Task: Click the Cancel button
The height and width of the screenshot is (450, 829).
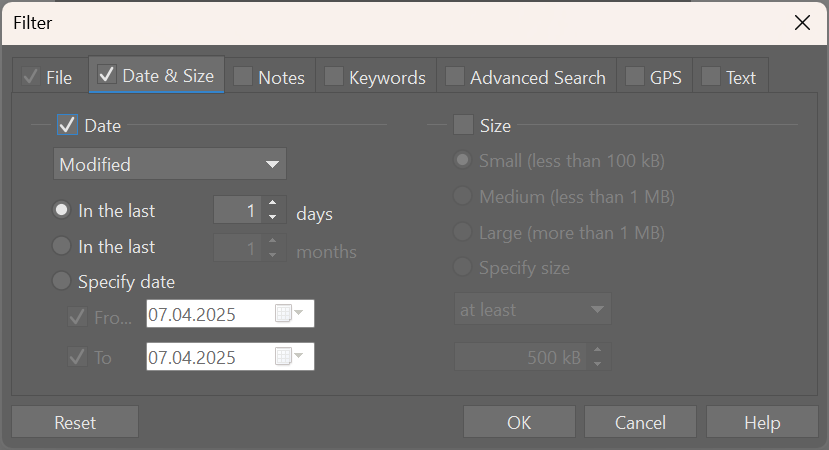Action: click(x=640, y=422)
